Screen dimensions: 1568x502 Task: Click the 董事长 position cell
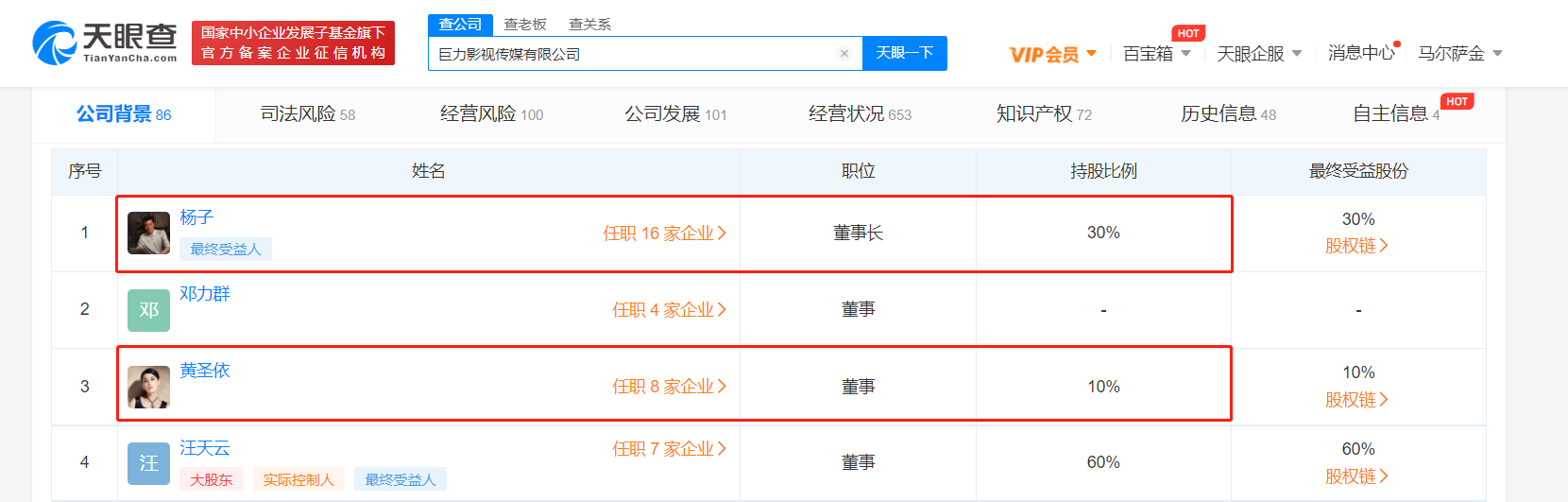click(858, 234)
